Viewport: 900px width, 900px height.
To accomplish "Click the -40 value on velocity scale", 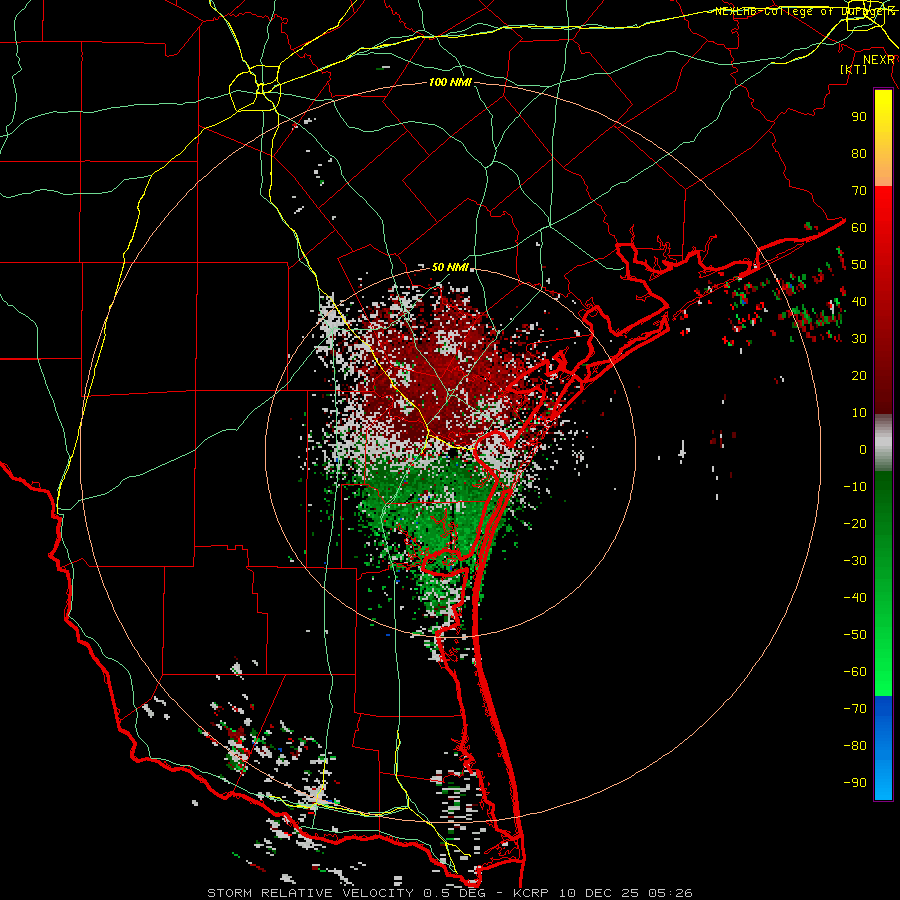I will point(855,598).
